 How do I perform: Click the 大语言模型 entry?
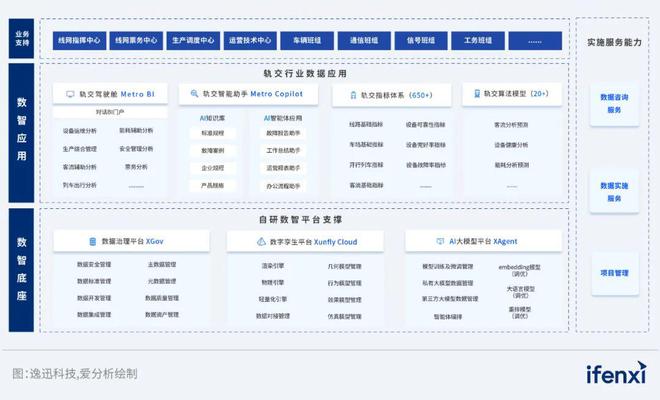521,292
